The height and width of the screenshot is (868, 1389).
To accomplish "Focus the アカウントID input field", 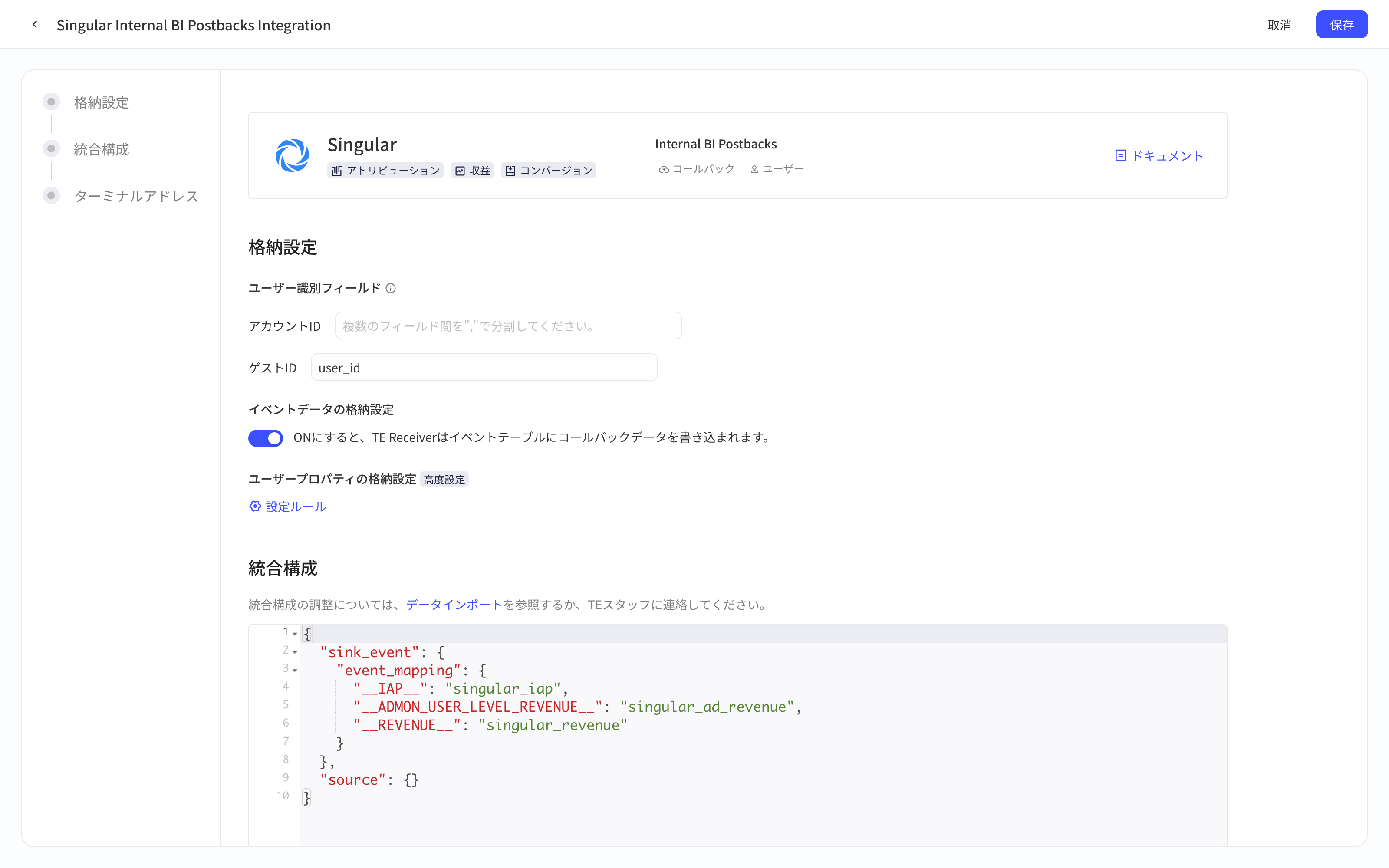I will pyautogui.click(x=509, y=326).
